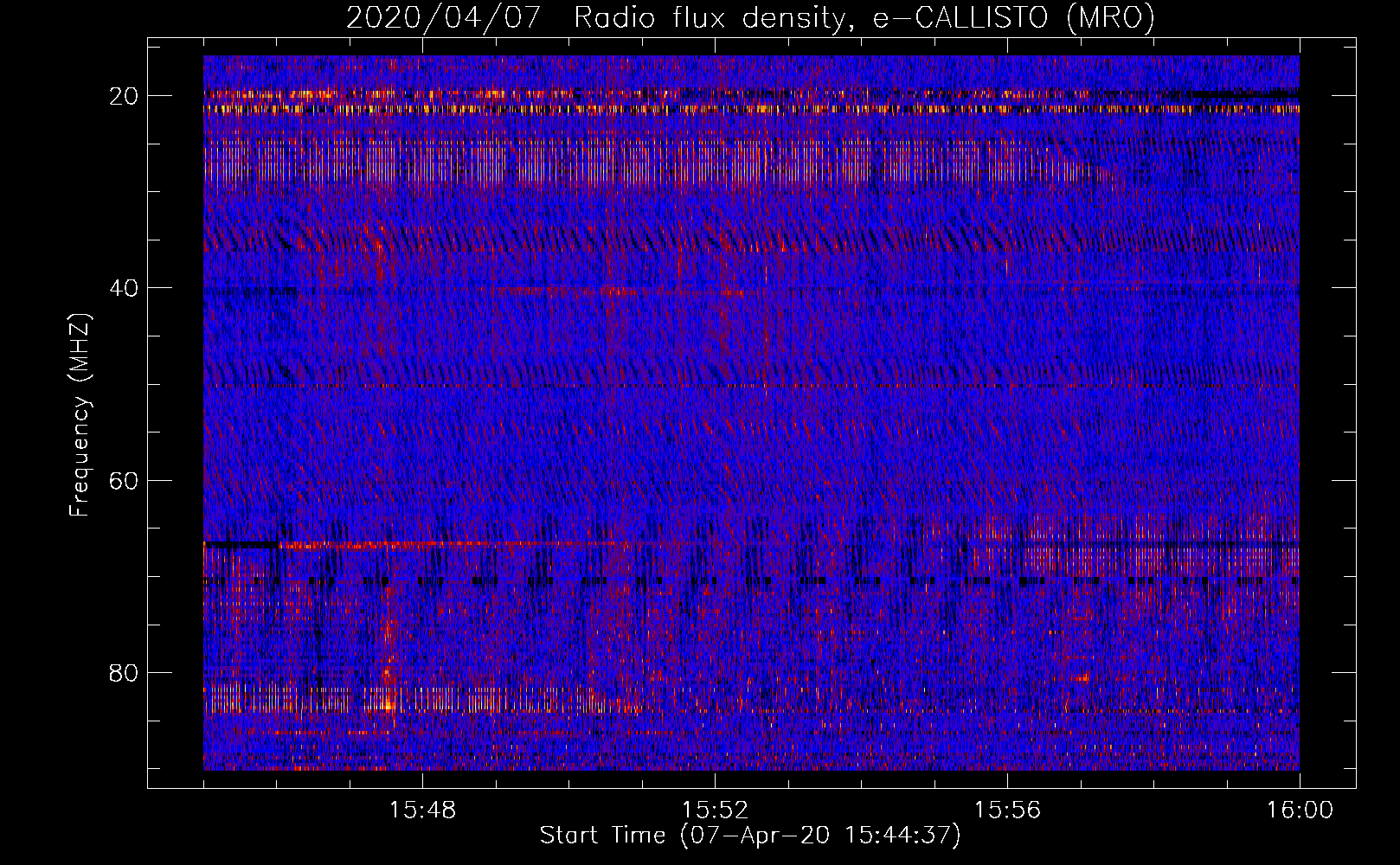
Task: Click the '15:52' time tick label
Action: [x=715, y=811]
